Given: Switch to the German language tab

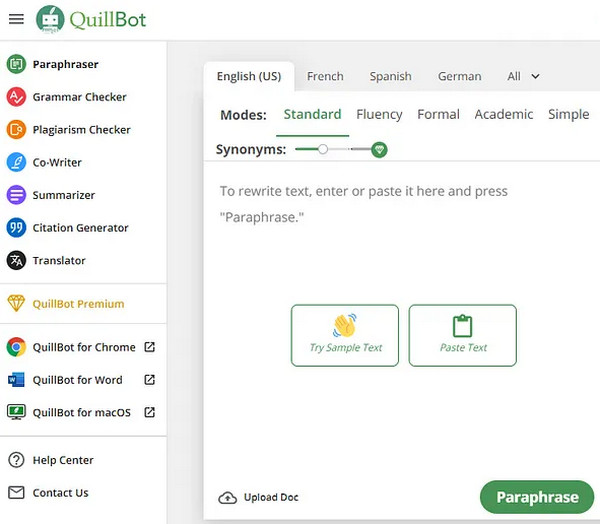Looking at the screenshot, I should tap(460, 76).
